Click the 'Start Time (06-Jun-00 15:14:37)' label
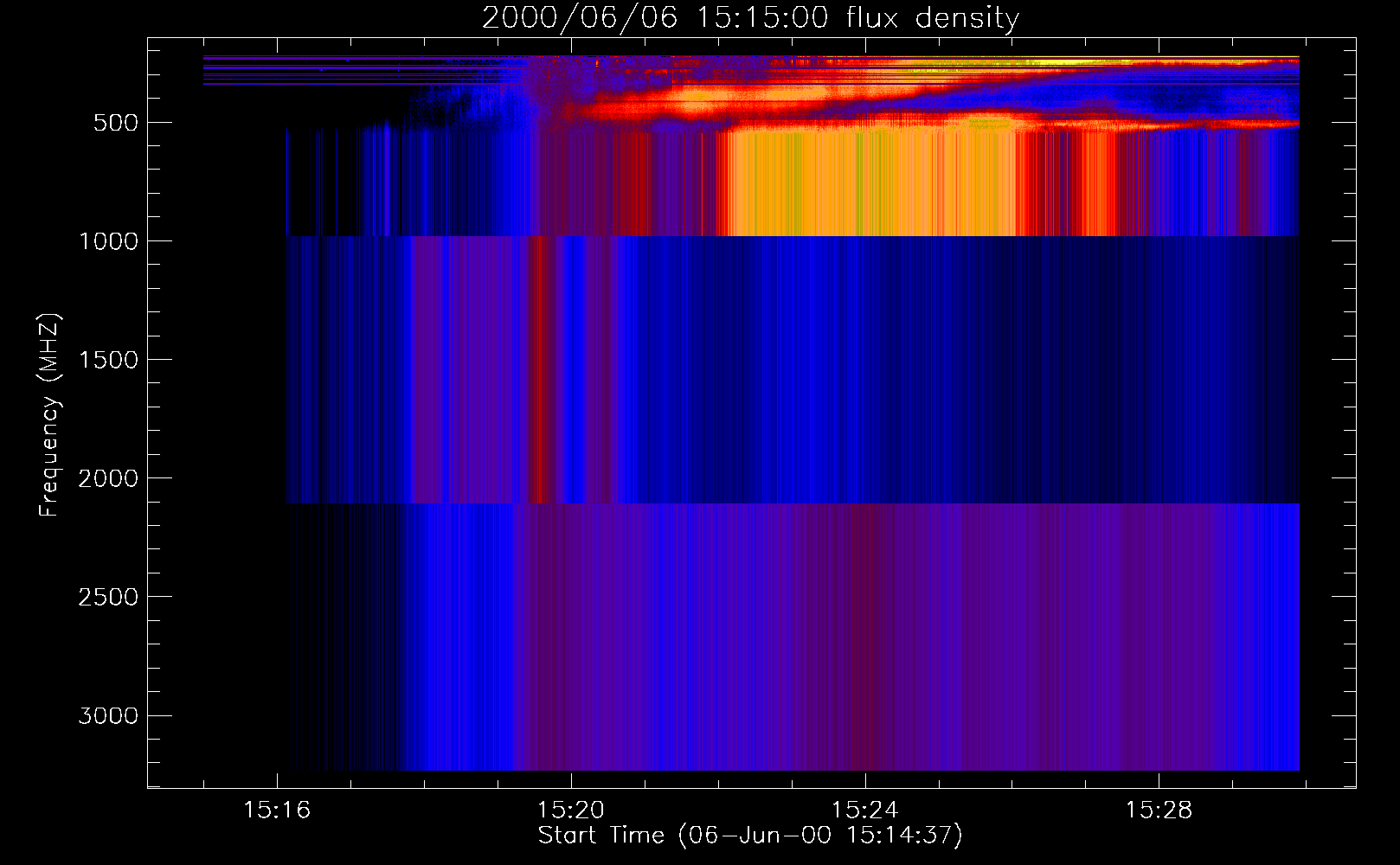The width and height of the screenshot is (1400, 865). [x=750, y=836]
